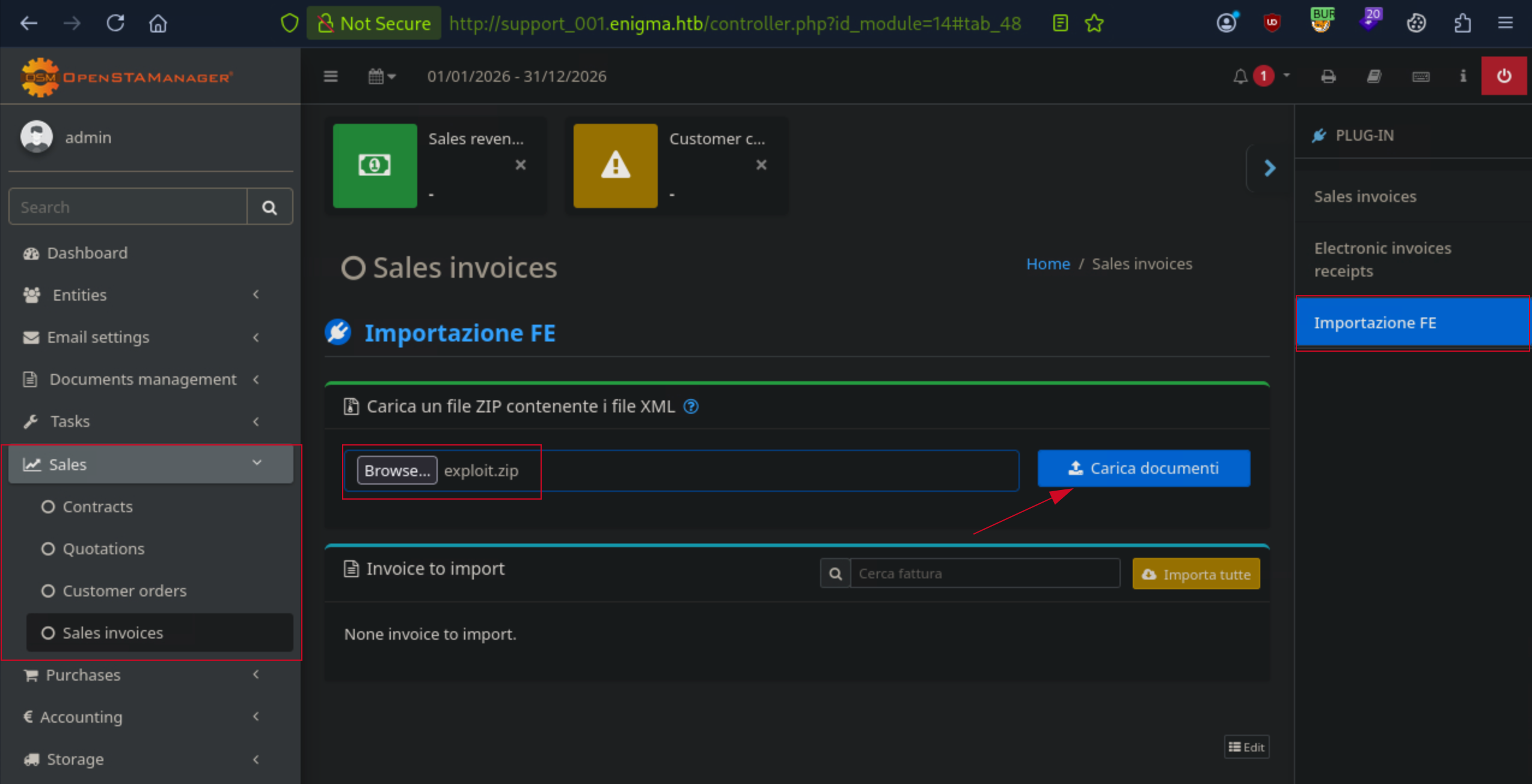Toggle the hamburger sidebar menu icon
Screen dimensions: 1532x784
331,76
